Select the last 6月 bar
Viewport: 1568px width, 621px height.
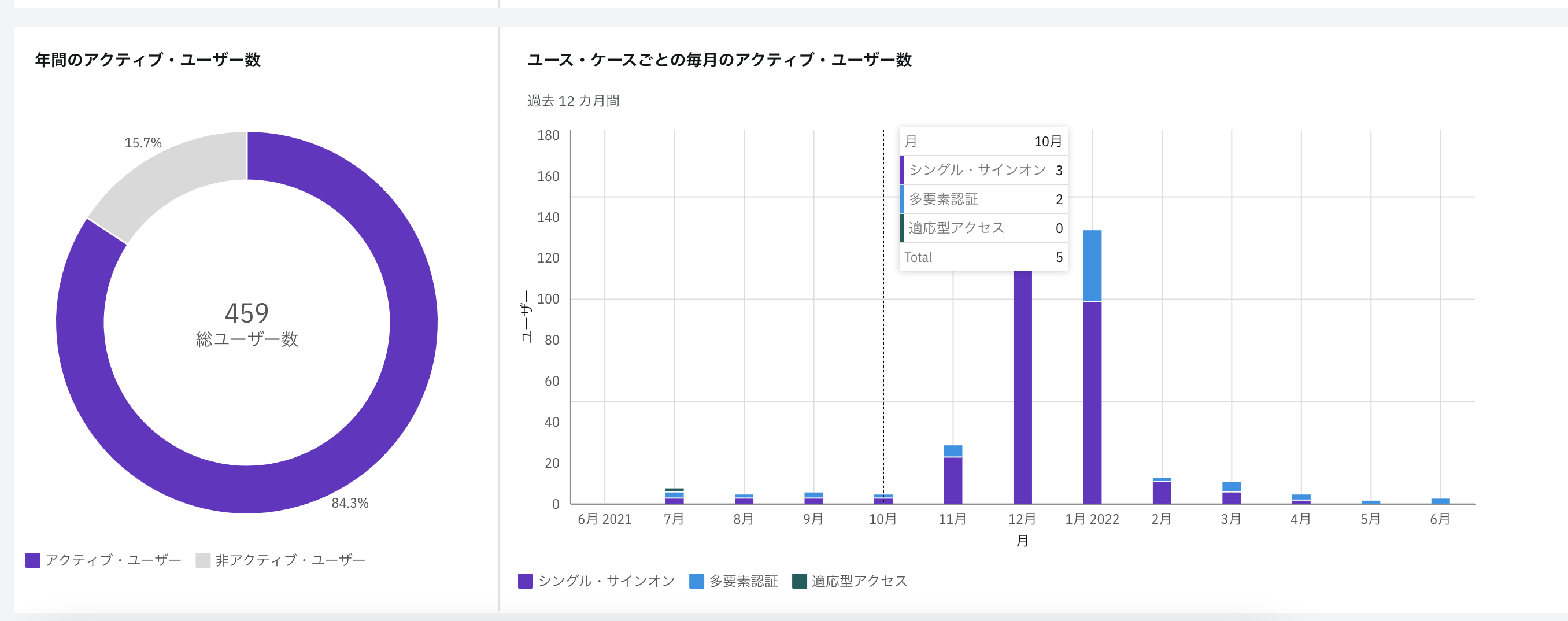[1440, 501]
